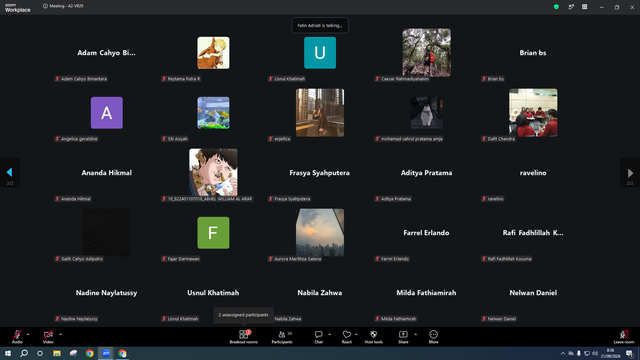Open the first Chrome taskbar icon
640x360 pixels.
(x=89, y=353)
